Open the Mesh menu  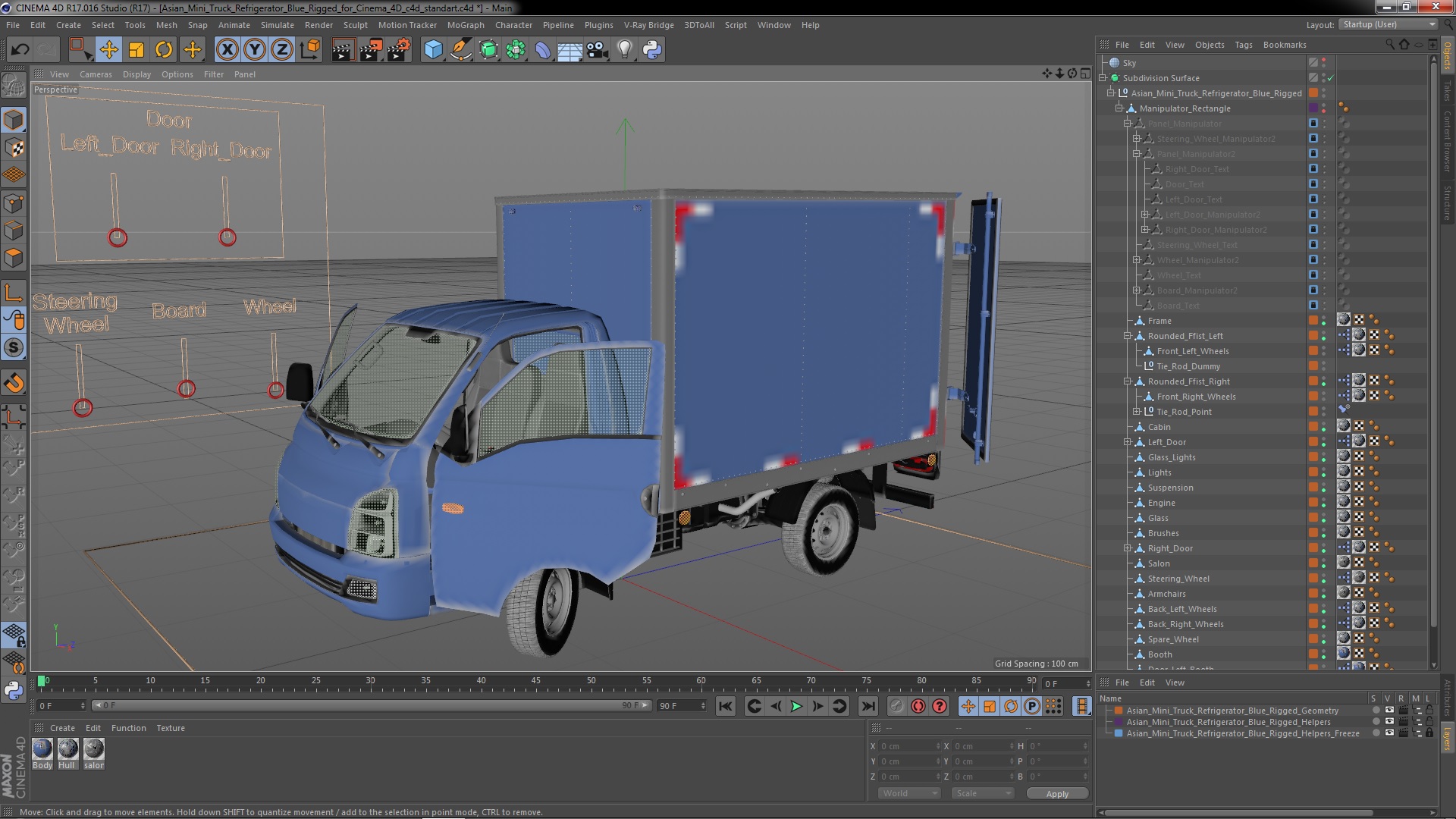pos(166,25)
